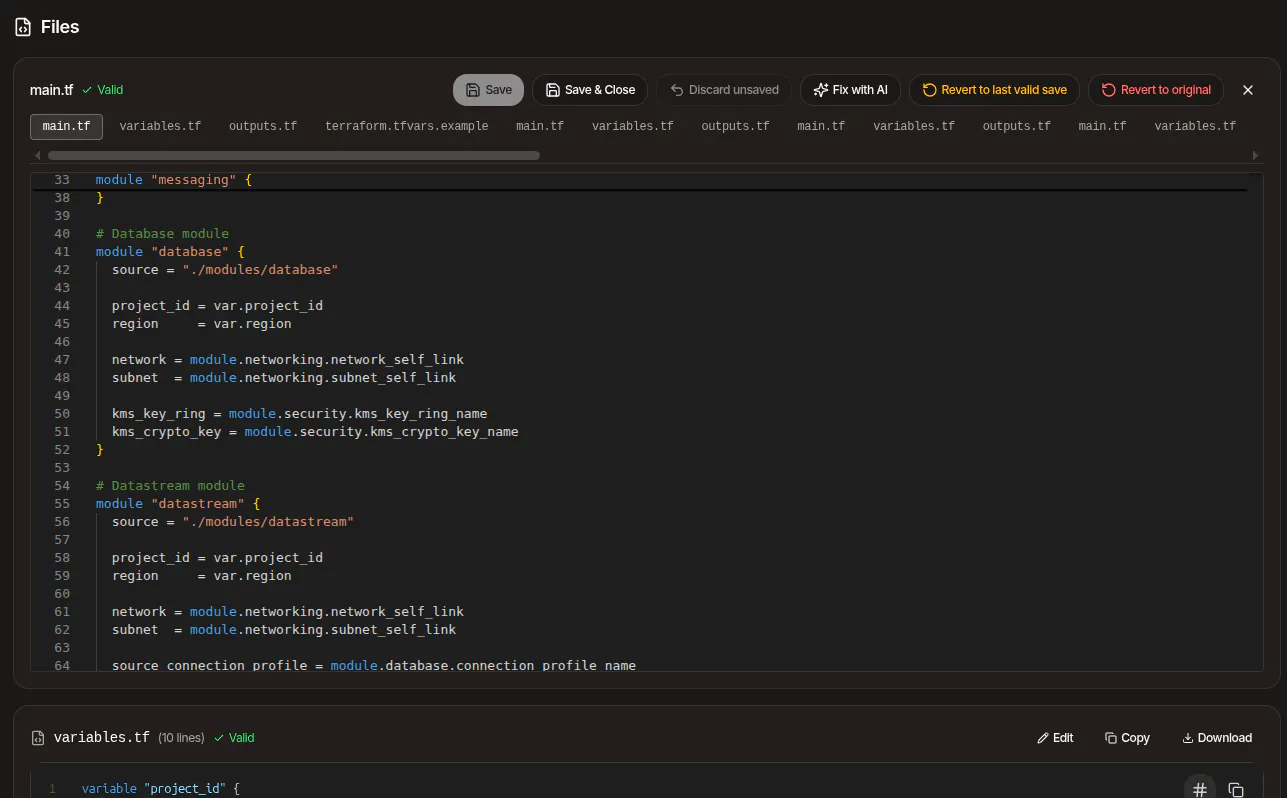Select the first variables.tf tab
Image resolution: width=1287 pixels, height=798 pixels.
point(160,126)
